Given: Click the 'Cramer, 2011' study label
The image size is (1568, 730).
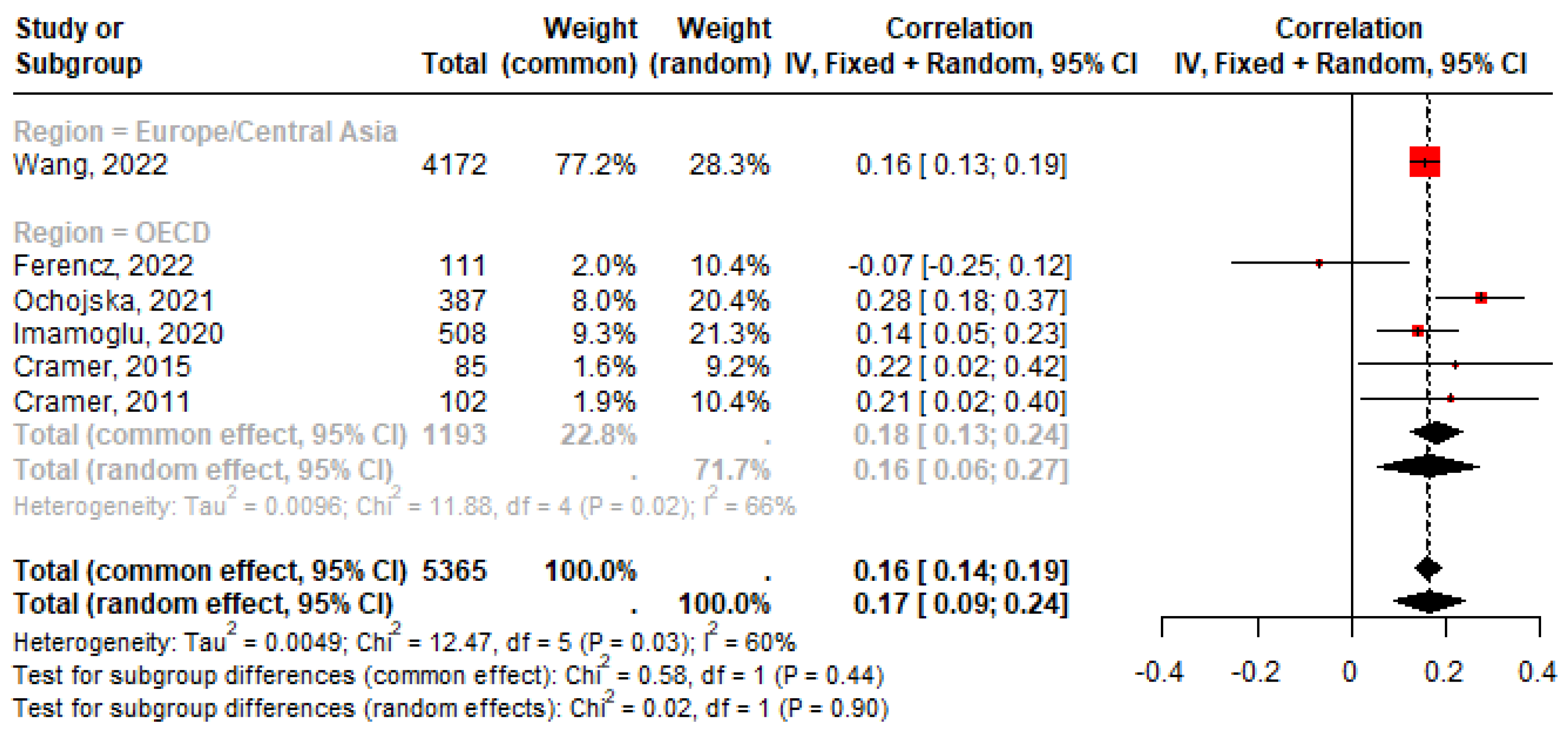Looking at the screenshot, I should click(102, 402).
